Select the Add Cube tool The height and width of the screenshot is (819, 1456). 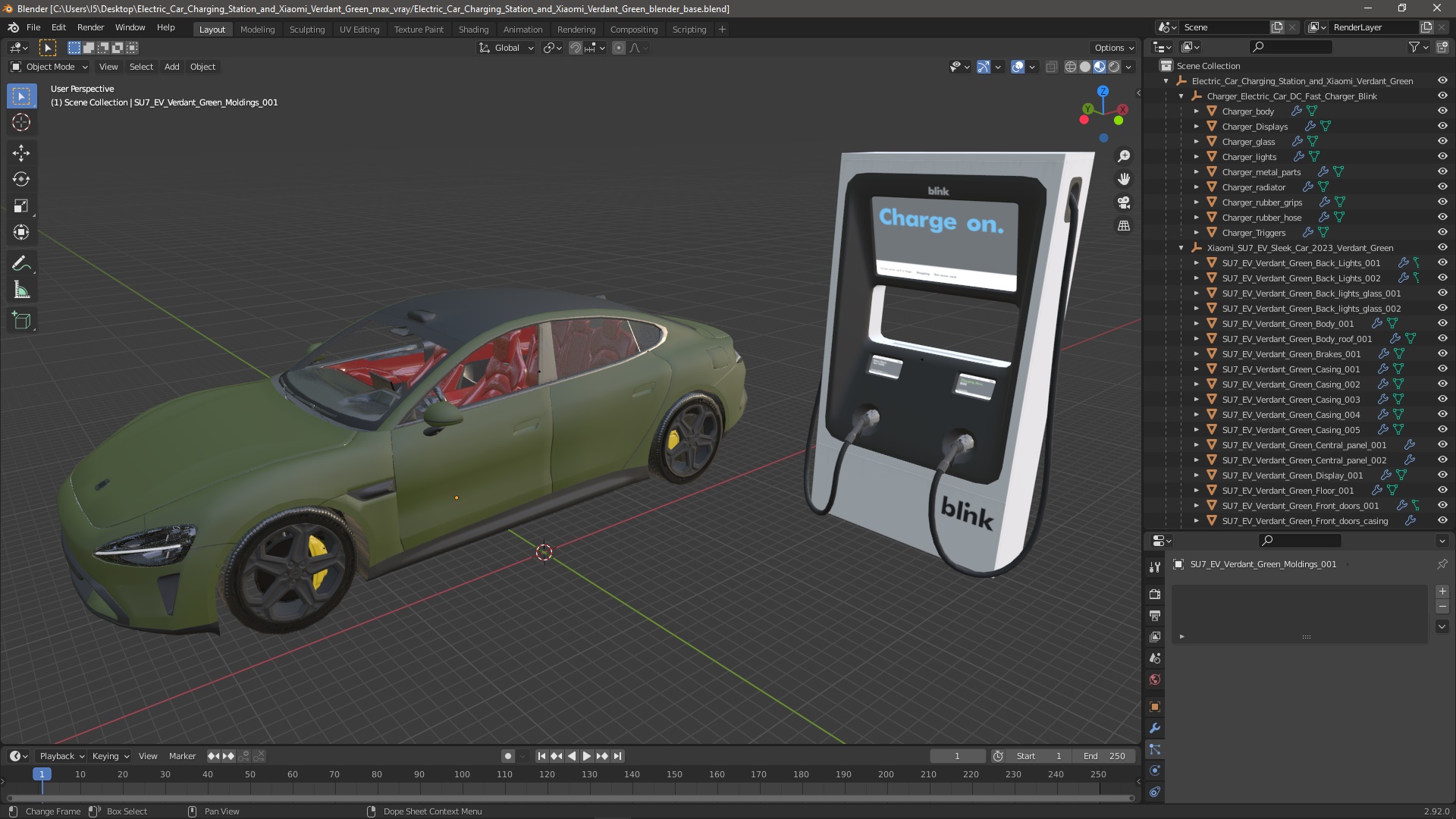21,321
